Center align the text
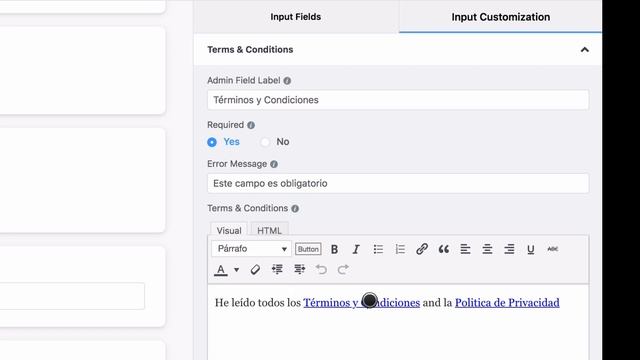Viewport: 640px width, 360px height. (x=487, y=249)
